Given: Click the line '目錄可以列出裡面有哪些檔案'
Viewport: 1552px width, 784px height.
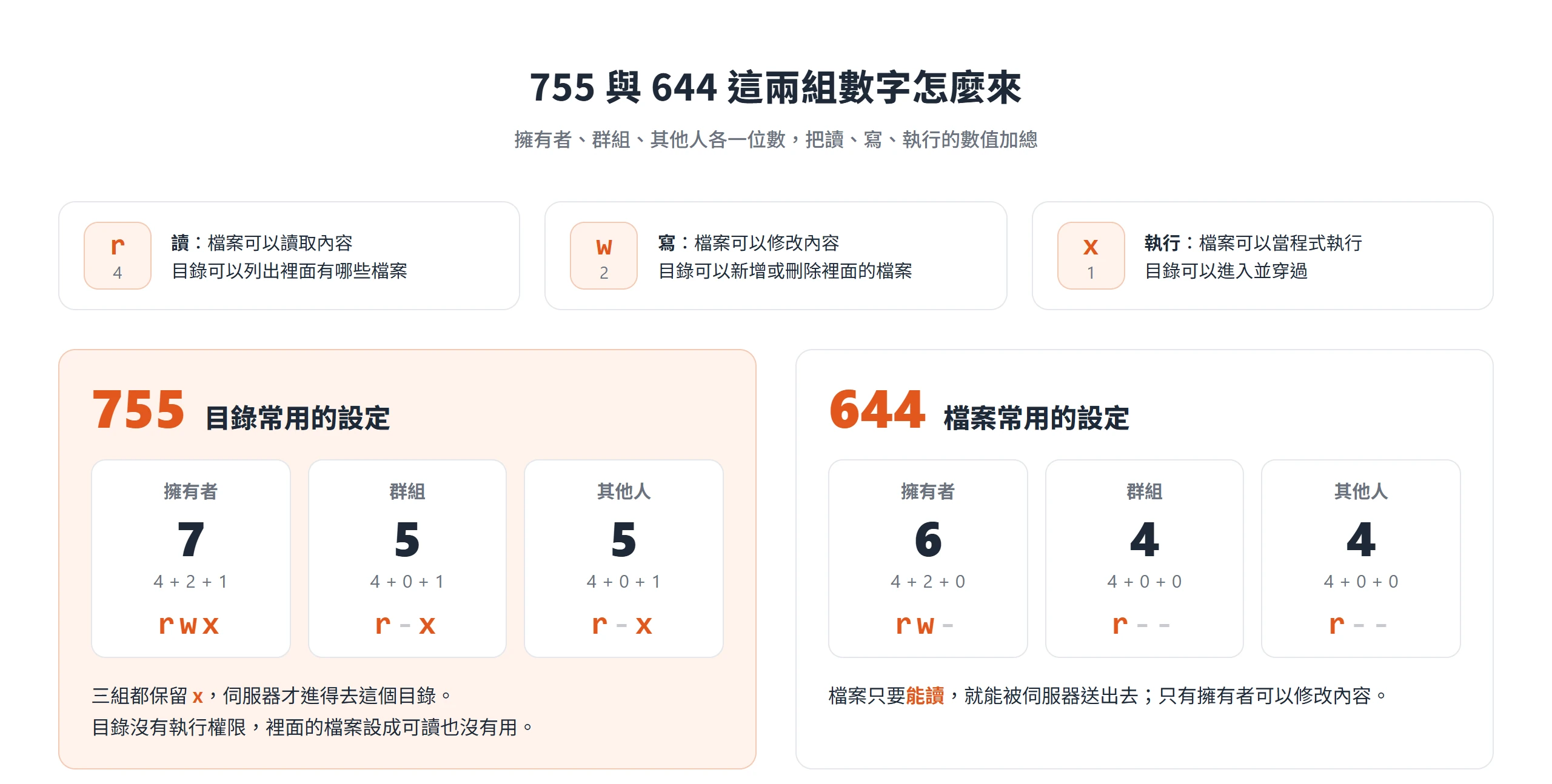Looking at the screenshot, I should pos(289,271).
